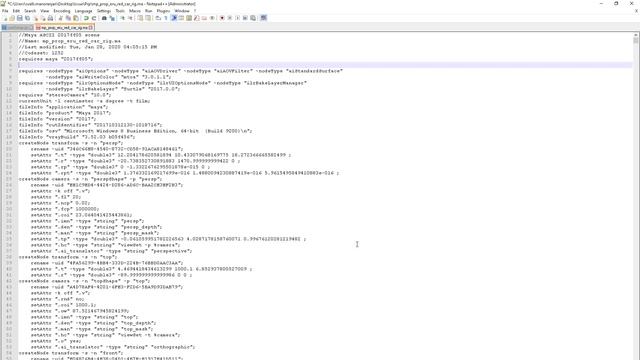Click line 'fileInfo "version" "2017";'

57,119
